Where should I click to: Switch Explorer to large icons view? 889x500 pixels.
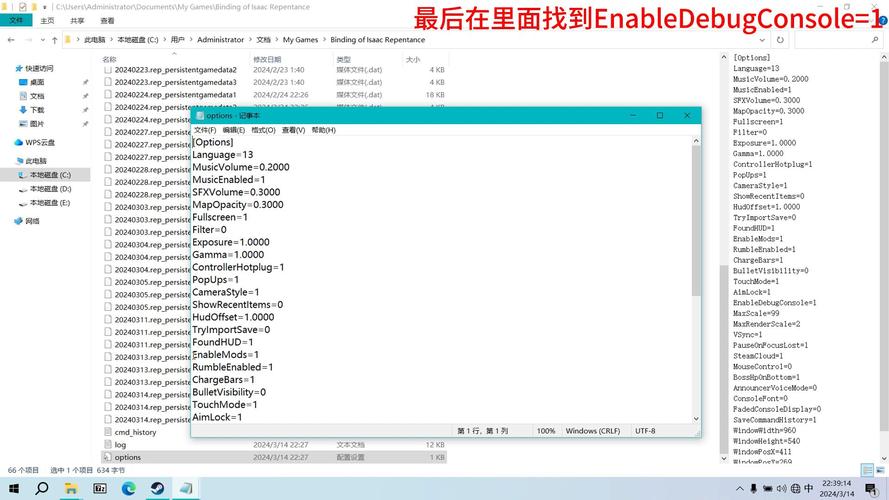(x=880, y=470)
